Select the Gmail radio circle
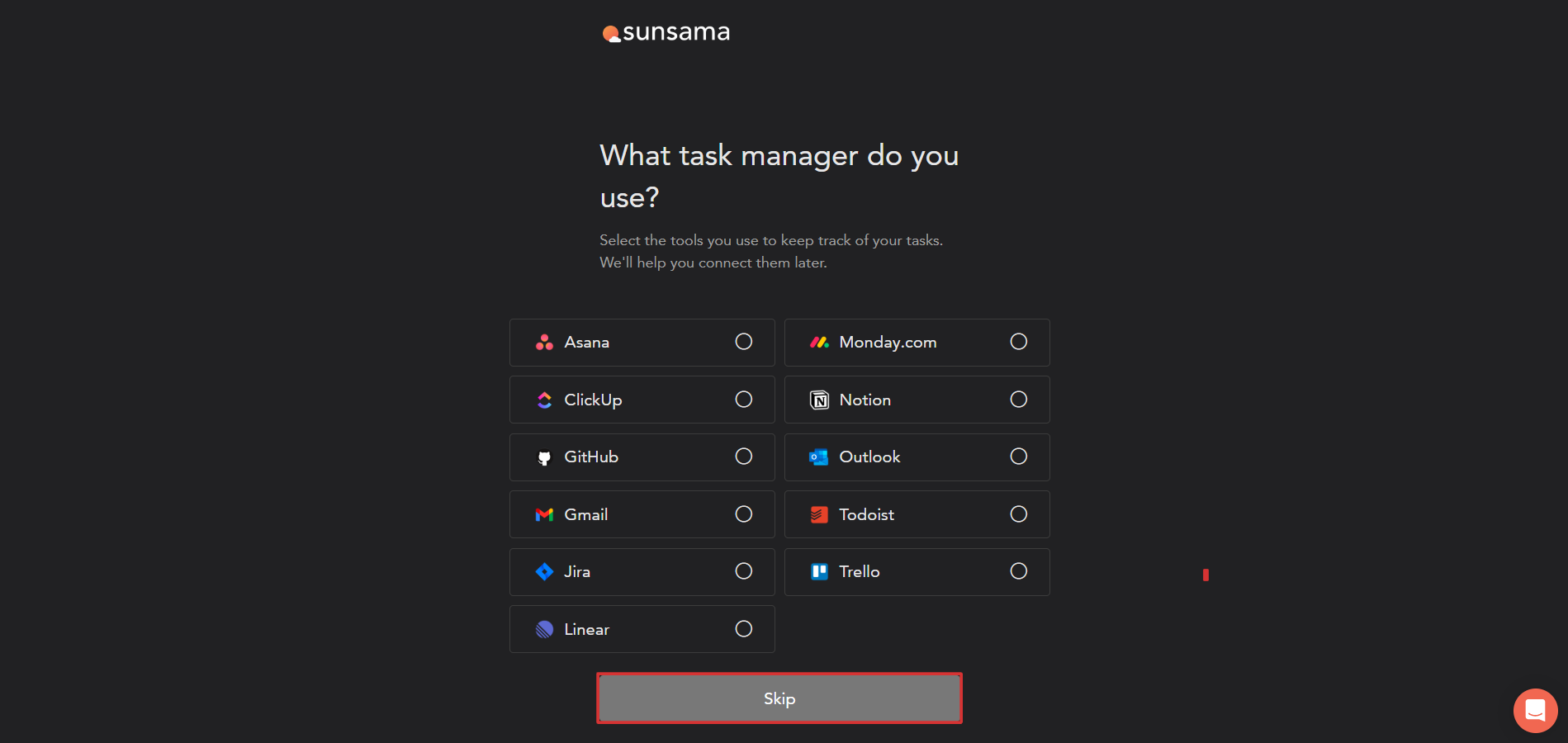 click(744, 514)
